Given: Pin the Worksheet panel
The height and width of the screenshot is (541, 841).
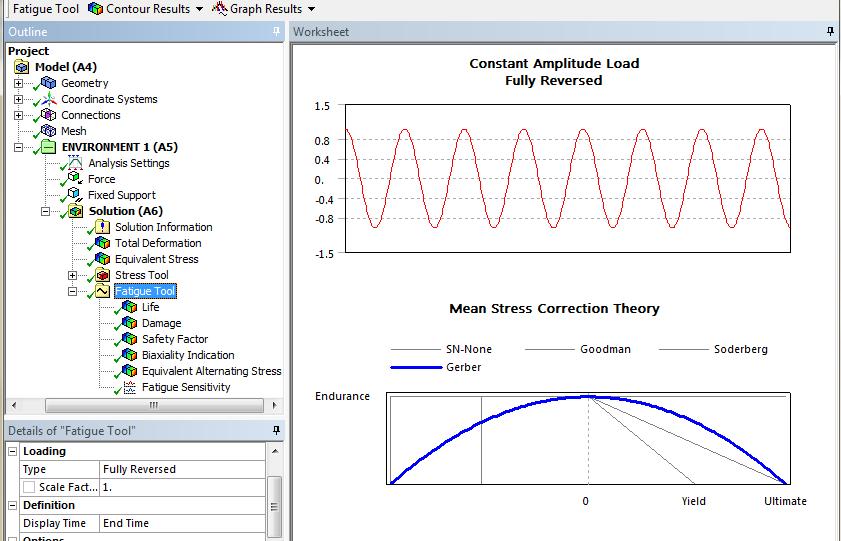Looking at the screenshot, I should pos(830,32).
